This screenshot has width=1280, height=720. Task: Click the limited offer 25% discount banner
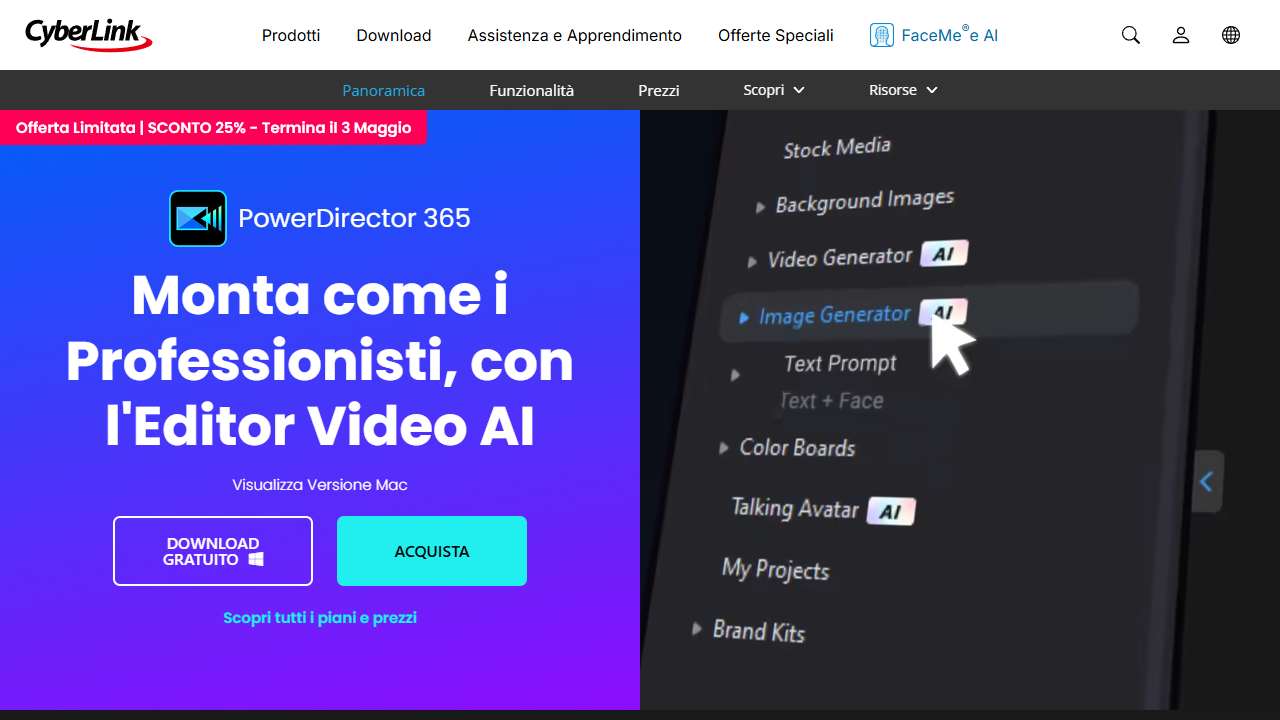213,128
